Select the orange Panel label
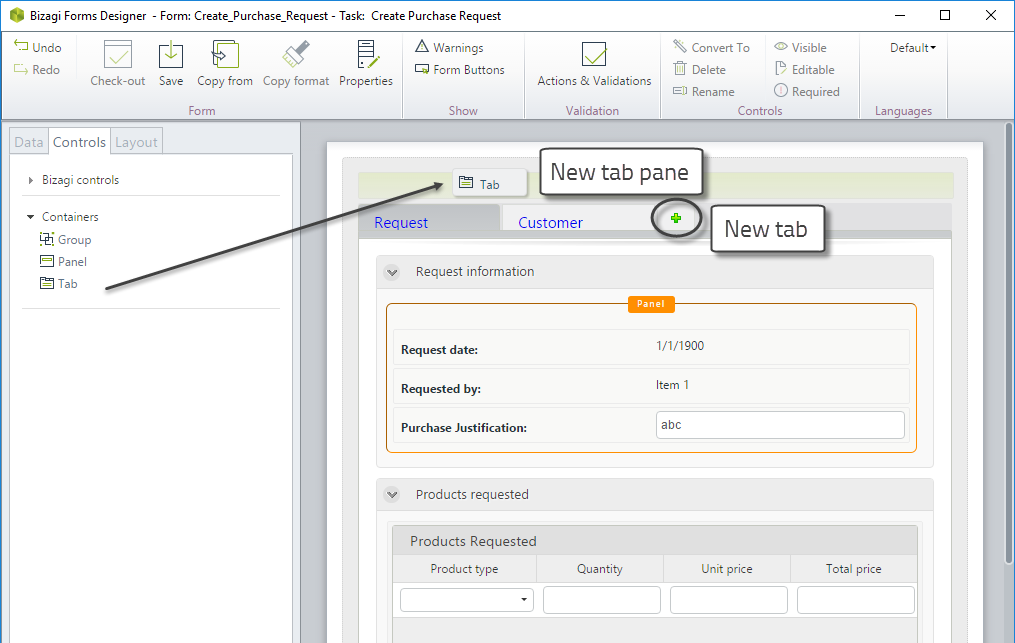Image resolution: width=1015 pixels, height=643 pixels. point(651,304)
